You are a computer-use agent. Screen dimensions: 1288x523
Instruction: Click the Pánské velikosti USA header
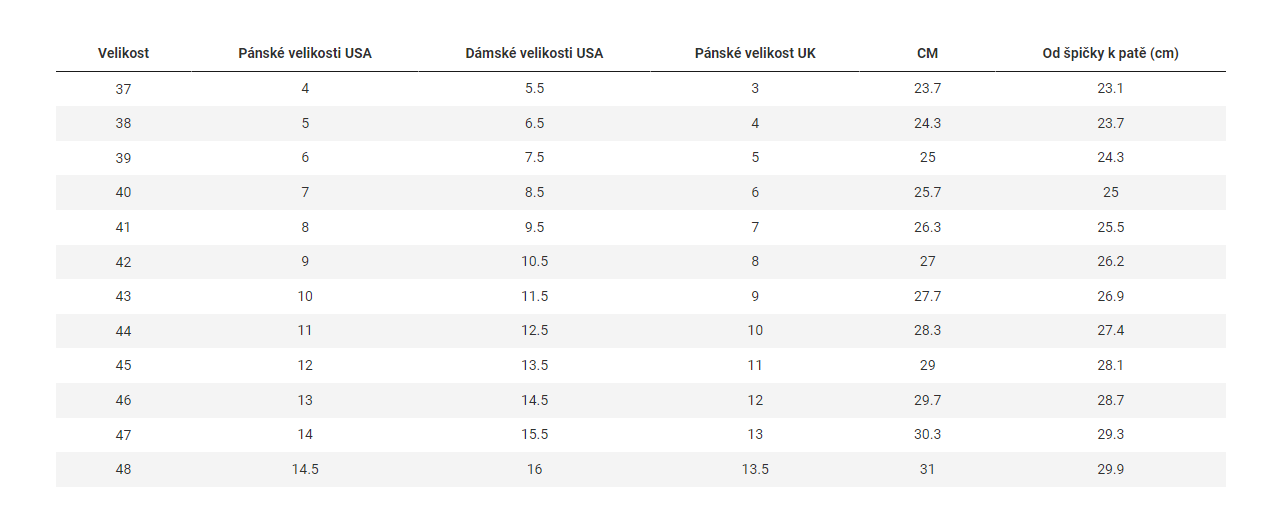(305, 53)
